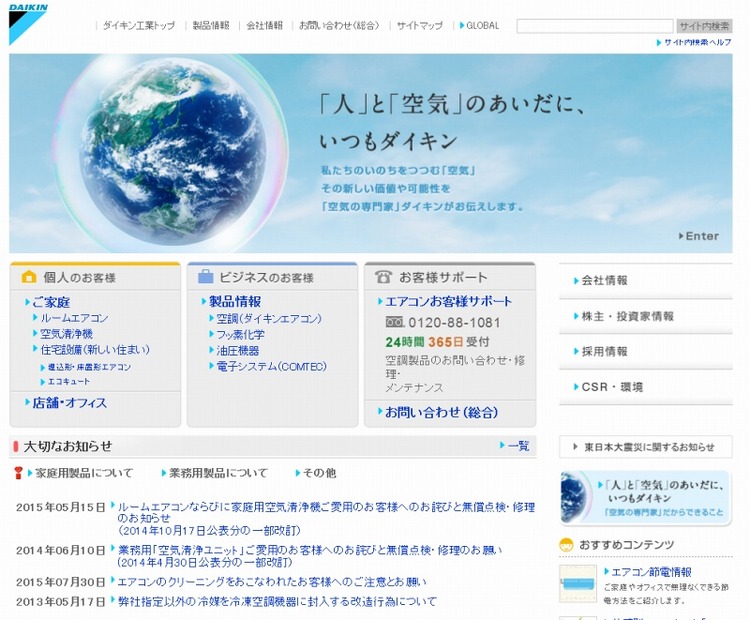Click the エアコン節電情報 thumbnail image
This screenshot has width=750, height=620.
578,584
